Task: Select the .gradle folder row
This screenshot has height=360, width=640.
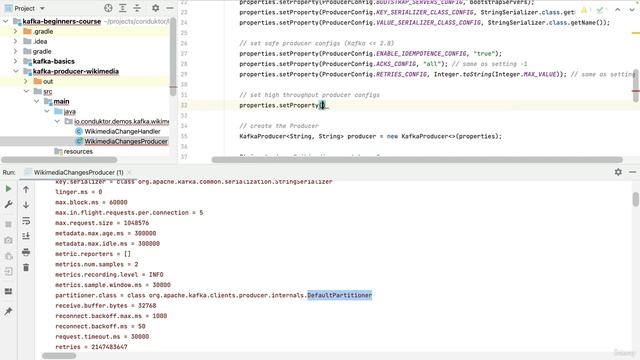Action: tap(85, 31)
